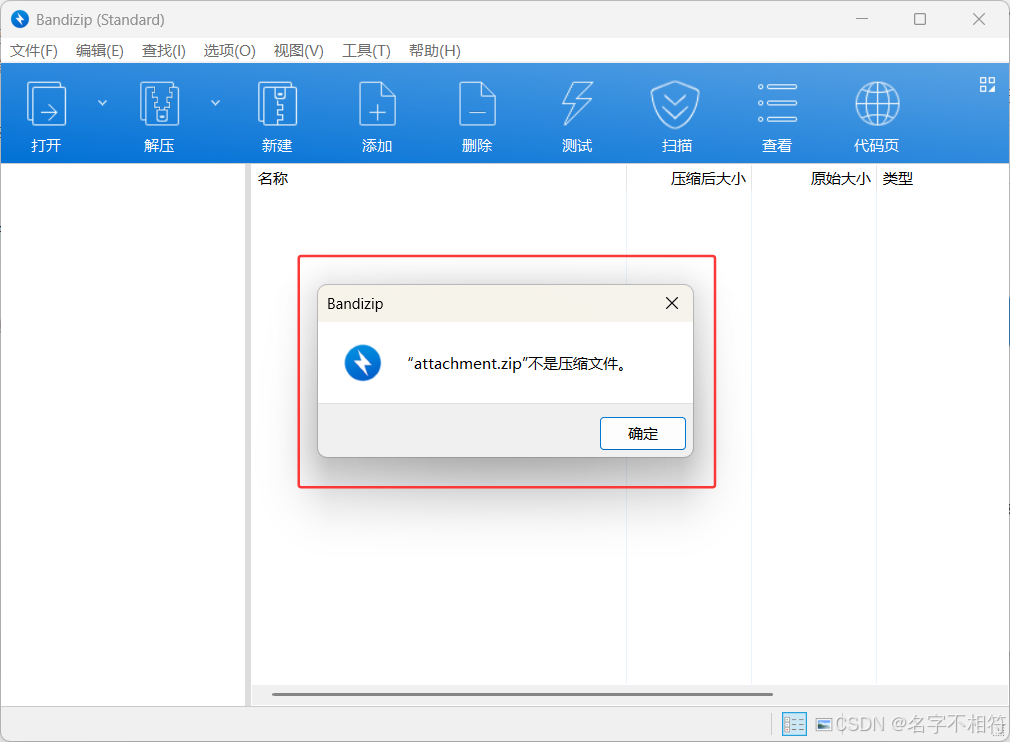
Task: Open the 帮助(H) menu
Action: tap(435, 51)
